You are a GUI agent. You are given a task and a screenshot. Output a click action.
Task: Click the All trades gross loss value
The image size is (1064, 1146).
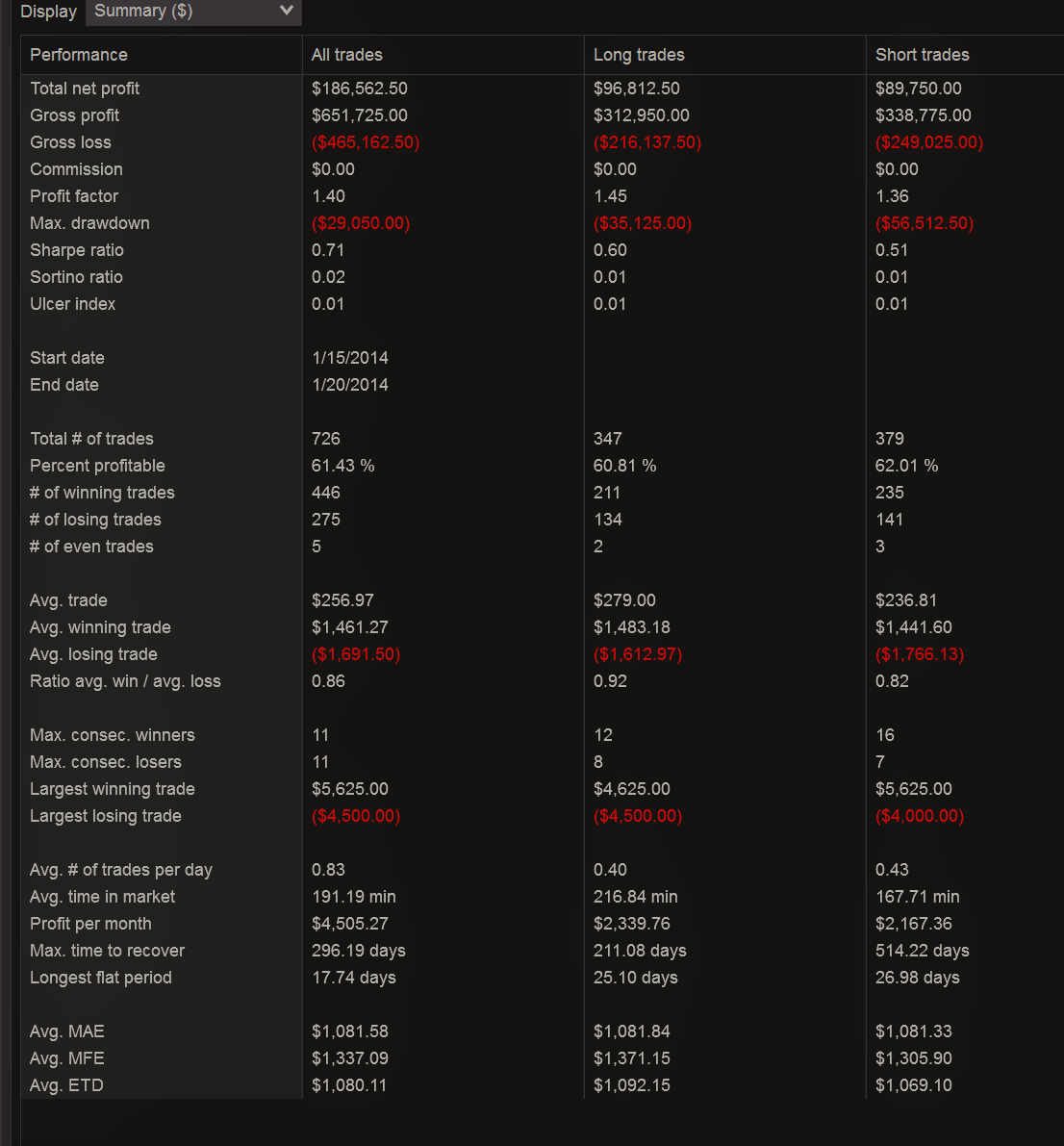366,142
